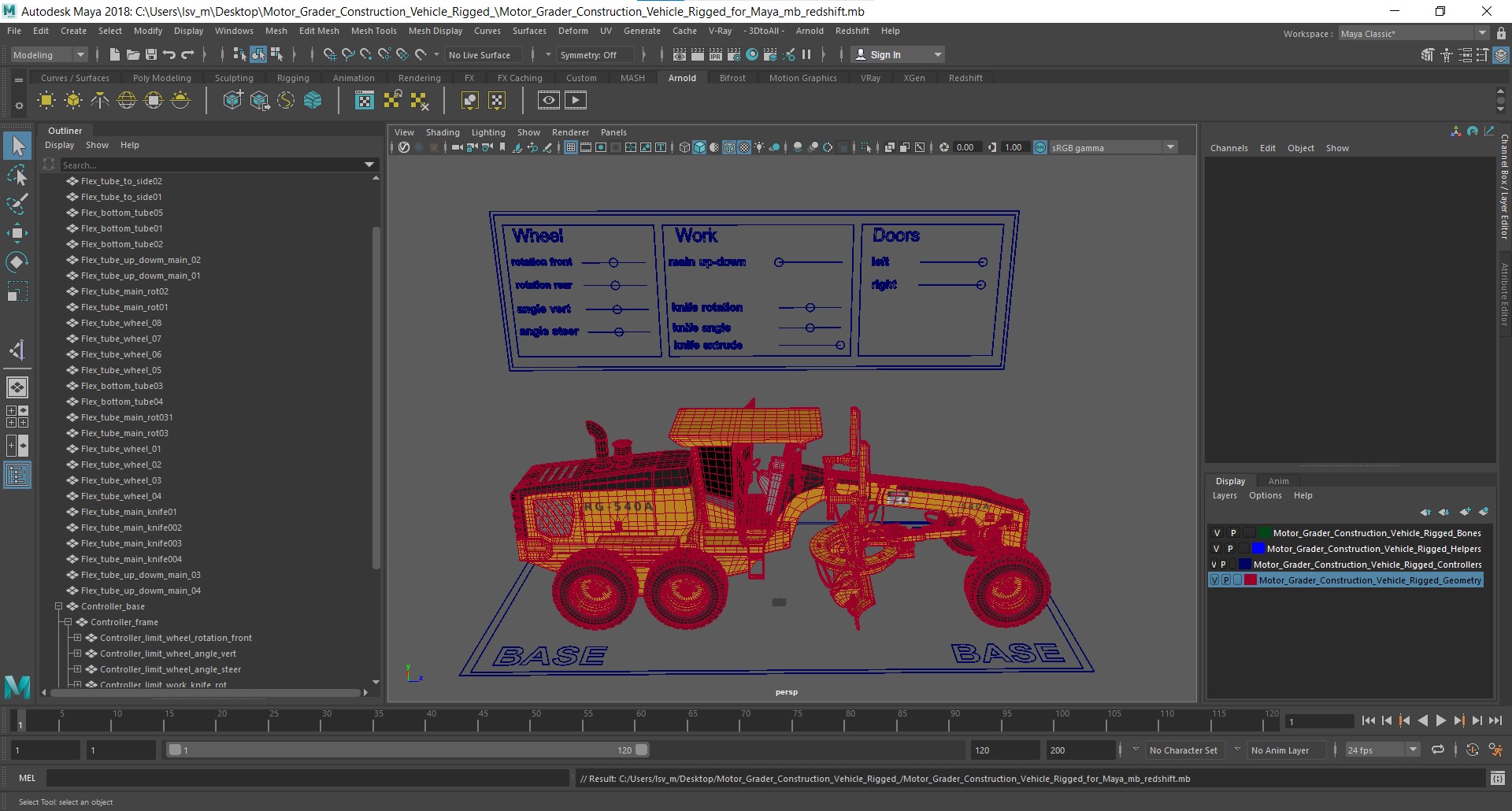Click the Redo arrow icon
Image resolution: width=1512 pixels, height=811 pixels.
tap(187, 54)
